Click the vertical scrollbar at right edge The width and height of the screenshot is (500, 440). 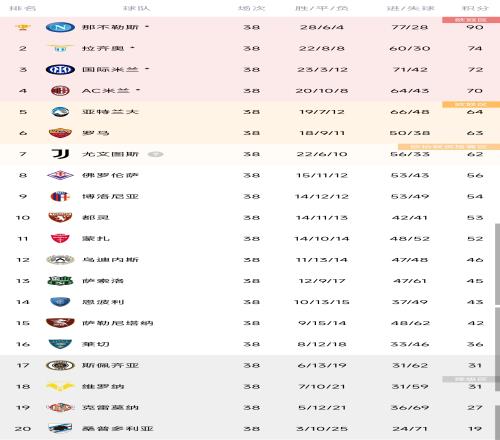[497, 263]
